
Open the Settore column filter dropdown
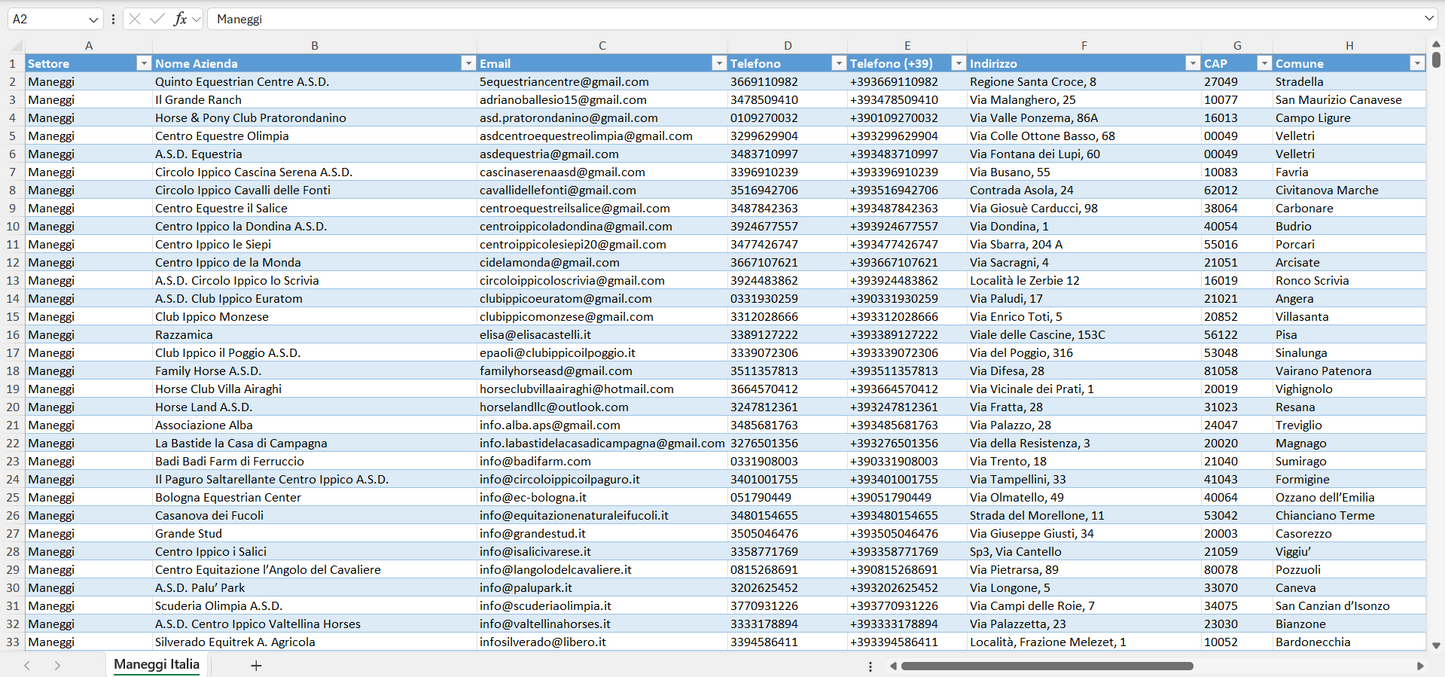click(142, 64)
